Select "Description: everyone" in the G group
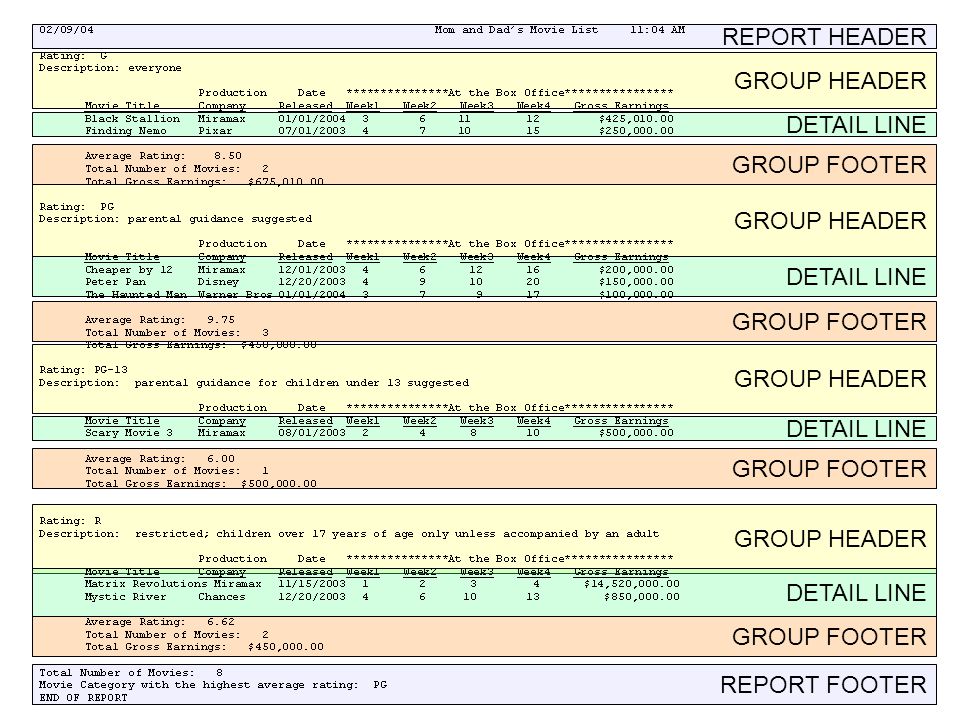Screen dimensions: 960x720 110,68
